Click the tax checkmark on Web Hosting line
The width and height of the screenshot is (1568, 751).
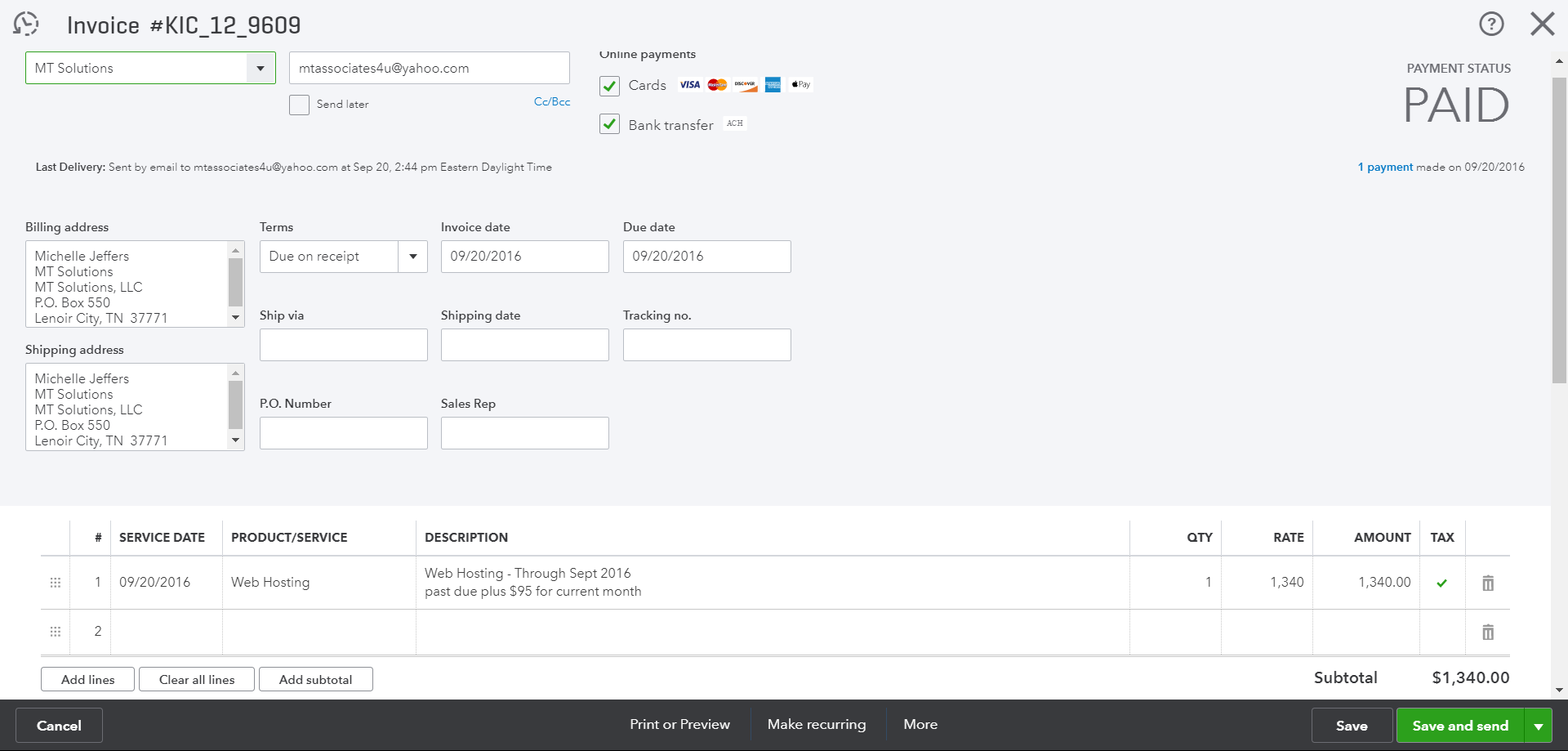[1442, 583]
